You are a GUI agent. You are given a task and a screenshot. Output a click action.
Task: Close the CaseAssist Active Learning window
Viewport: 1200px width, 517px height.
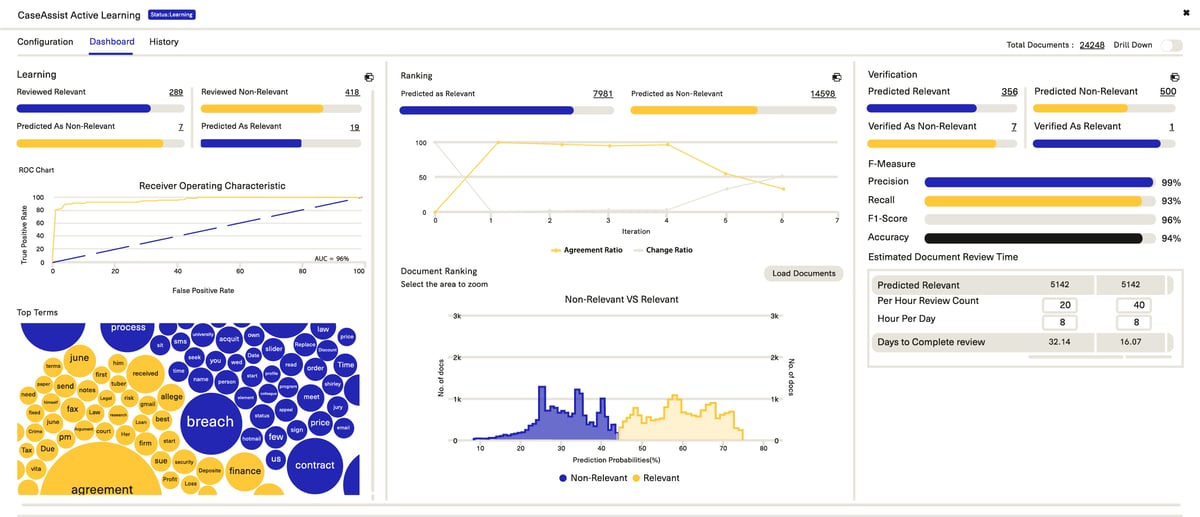point(1185,13)
